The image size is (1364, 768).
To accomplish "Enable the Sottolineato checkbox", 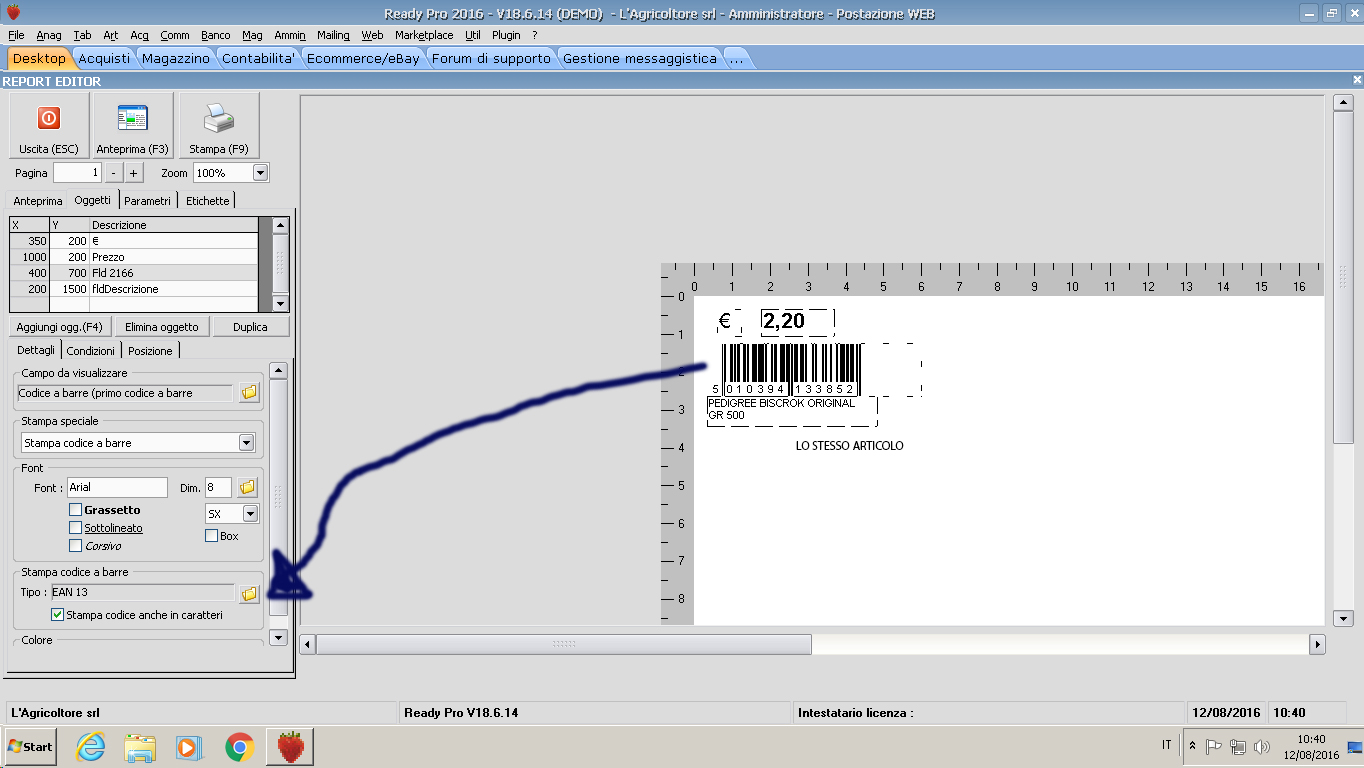I will pyautogui.click(x=75, y=528).
